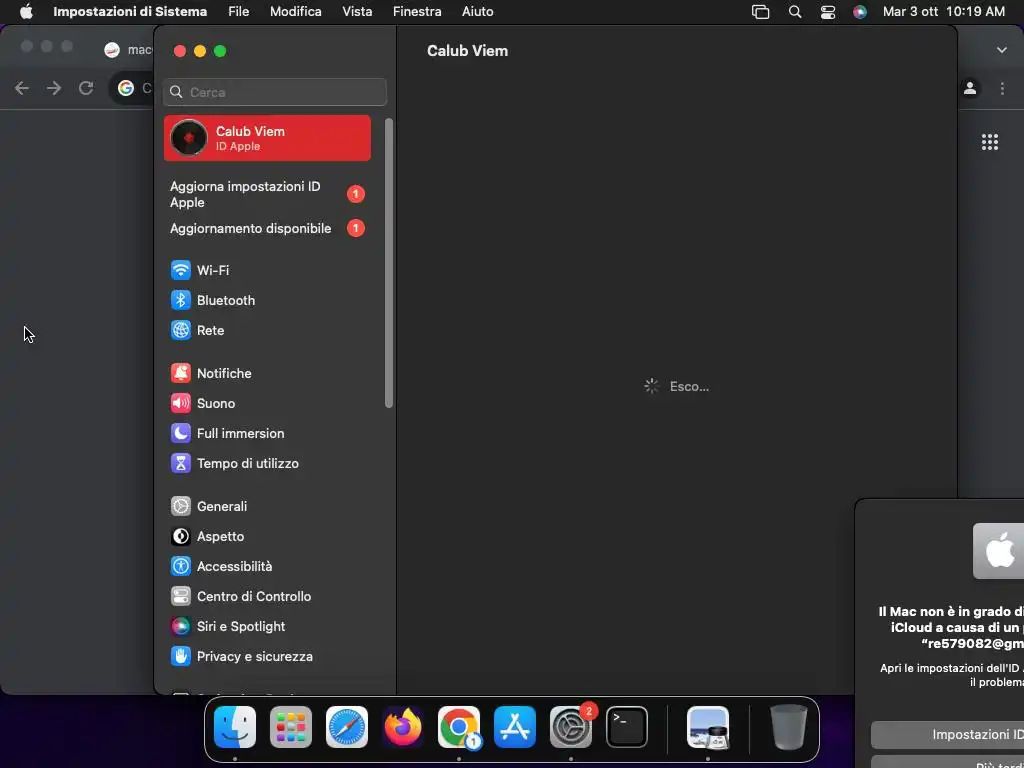Image resolution: width=1024 pixels, height=768 pixels.
Task: Open Impostazioni di Sistema menu
Action: click(130, 12)
